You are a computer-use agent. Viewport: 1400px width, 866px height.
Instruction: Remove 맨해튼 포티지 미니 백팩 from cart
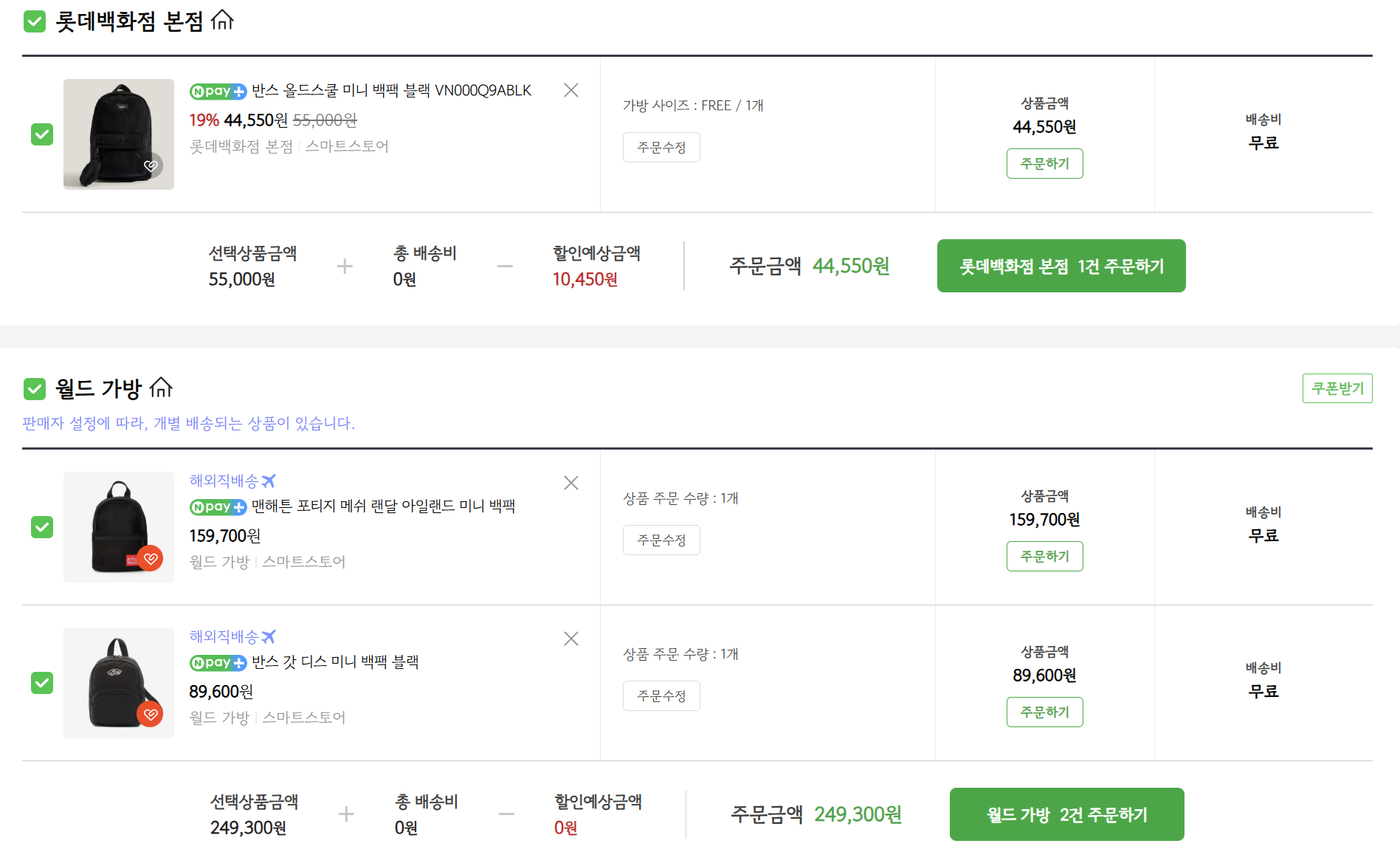pos(570,483)
